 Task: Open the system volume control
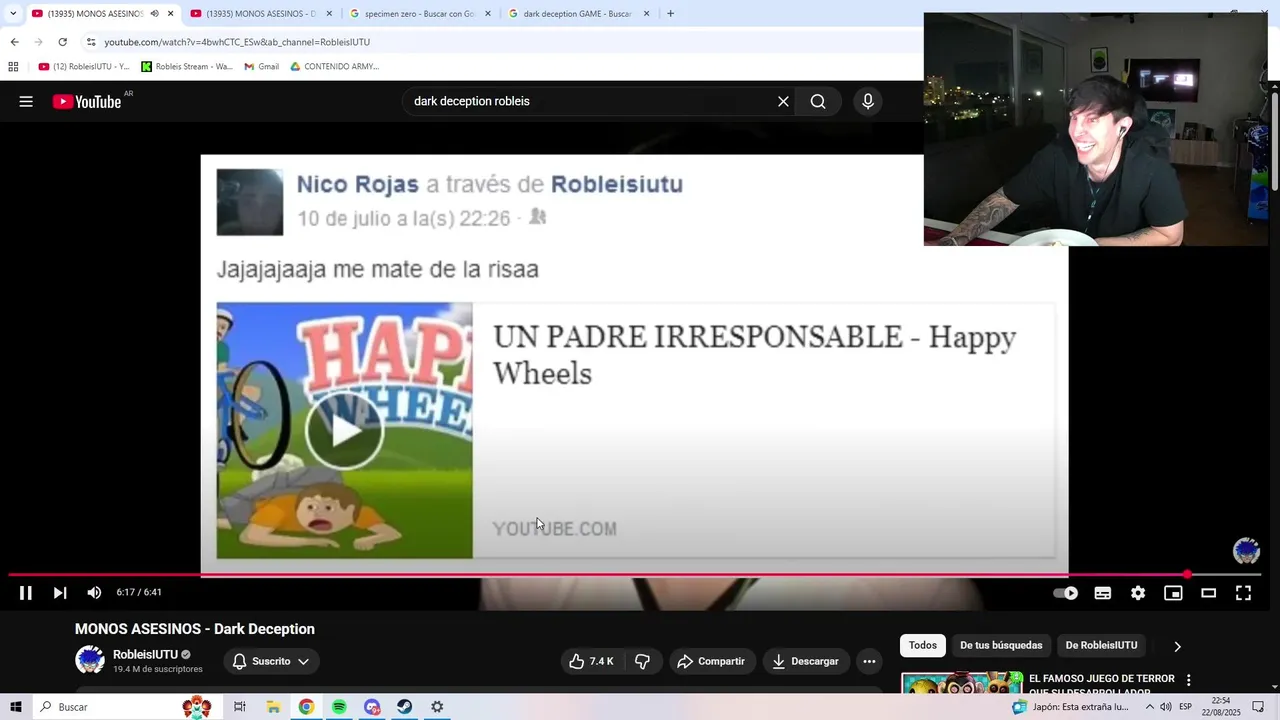tap(1166, 707)
